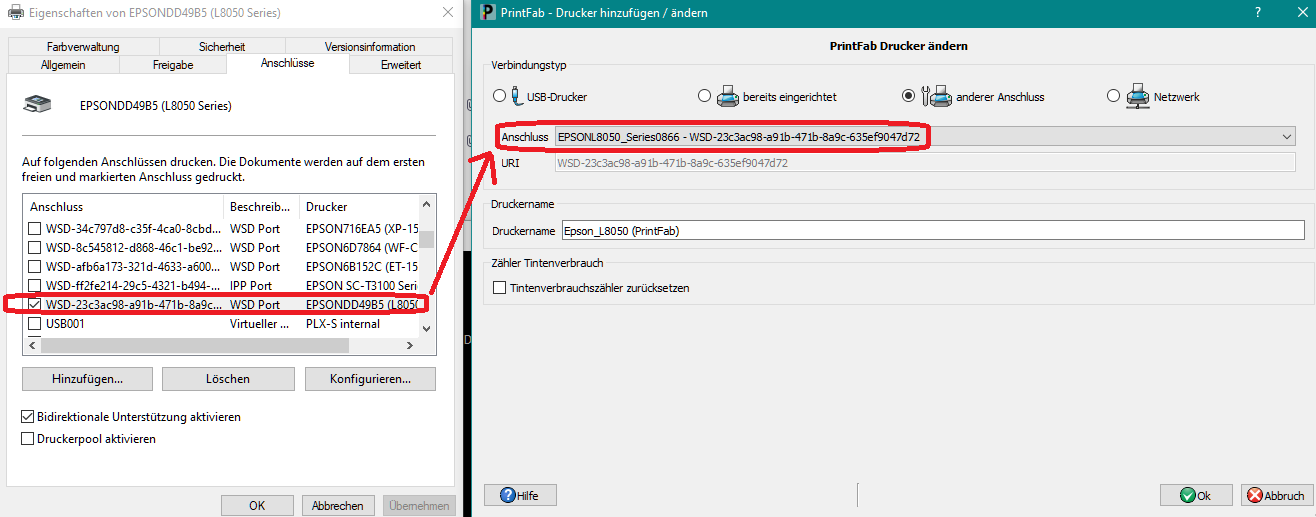The width and height of the screenshot is (1316, 517).
Task: Click the network printer icon
Action: (x=1138, y=96)
